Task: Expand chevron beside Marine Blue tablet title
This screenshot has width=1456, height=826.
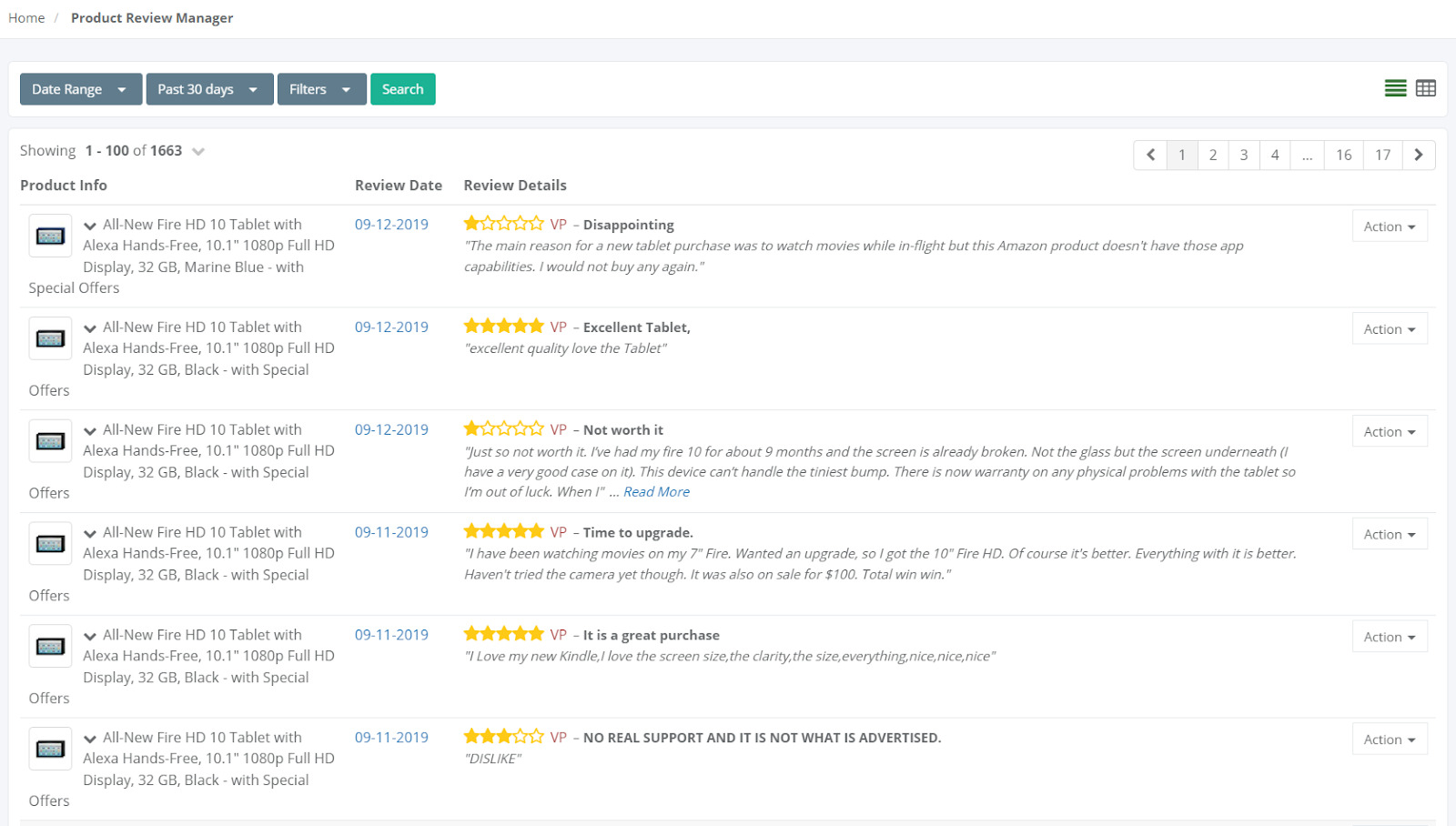Action: tap(90, 226)
